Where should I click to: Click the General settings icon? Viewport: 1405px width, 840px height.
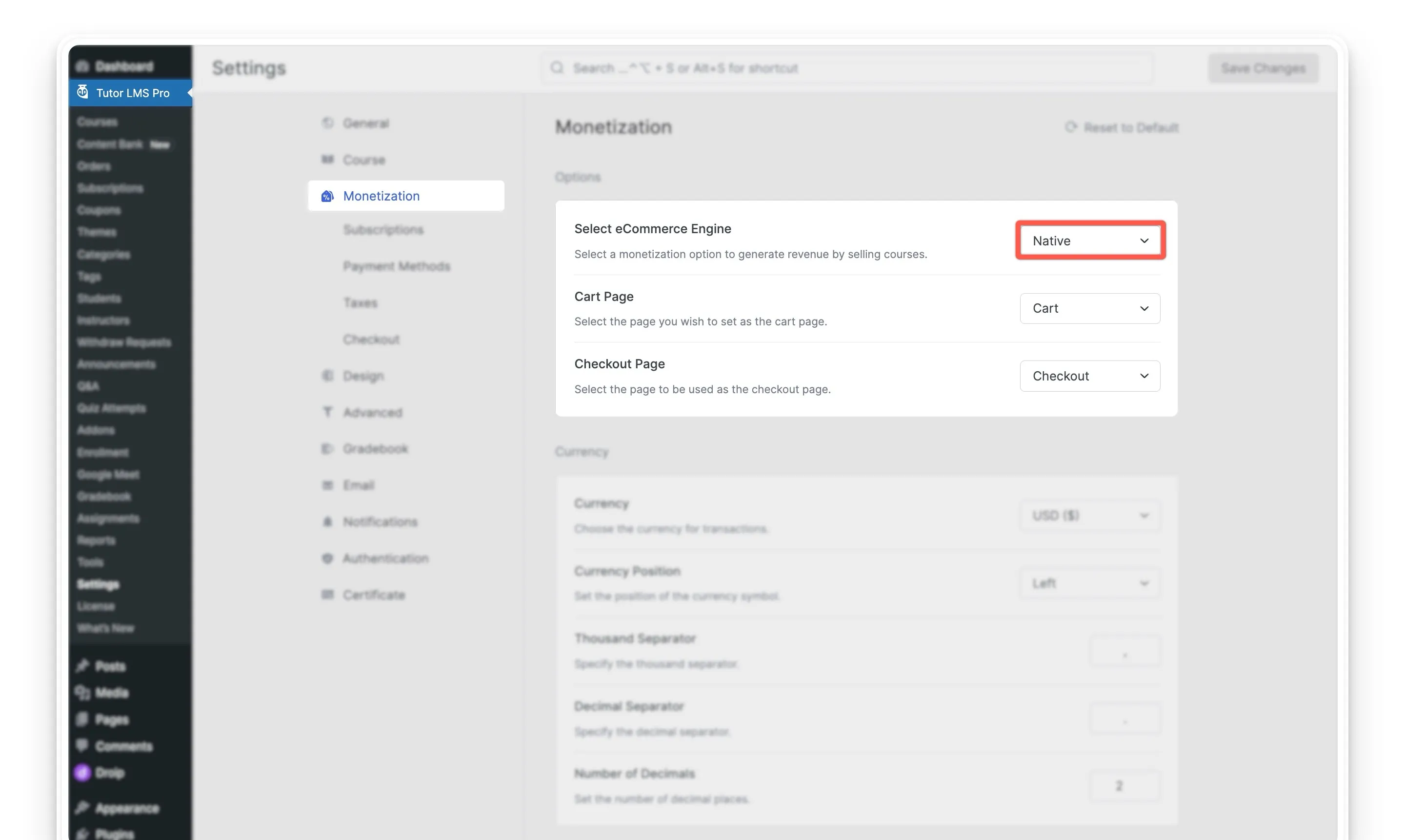point(327,123)
